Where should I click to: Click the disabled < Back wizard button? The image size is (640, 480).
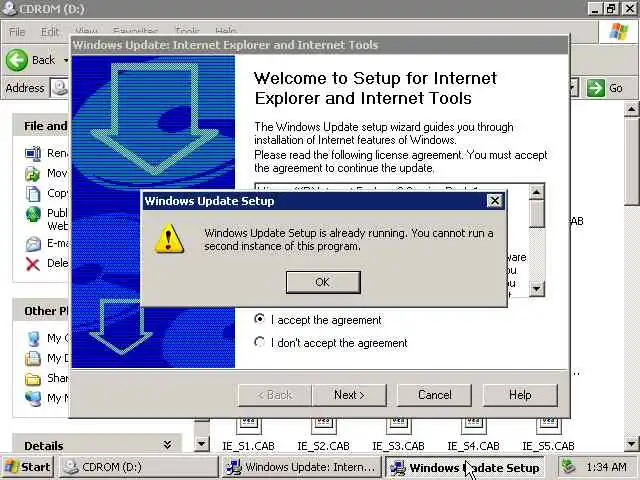(275, 395)
